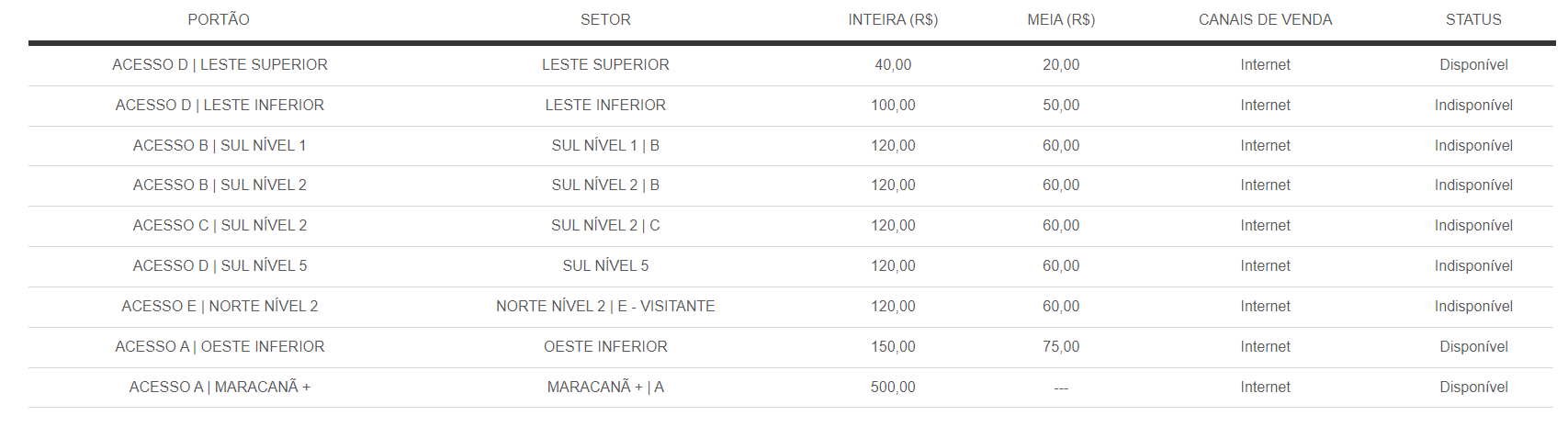The height and width of the screenshot is (427, 1568).
Task: Click the CANAIS DE VENDA column header
Action: (1265, 19)
